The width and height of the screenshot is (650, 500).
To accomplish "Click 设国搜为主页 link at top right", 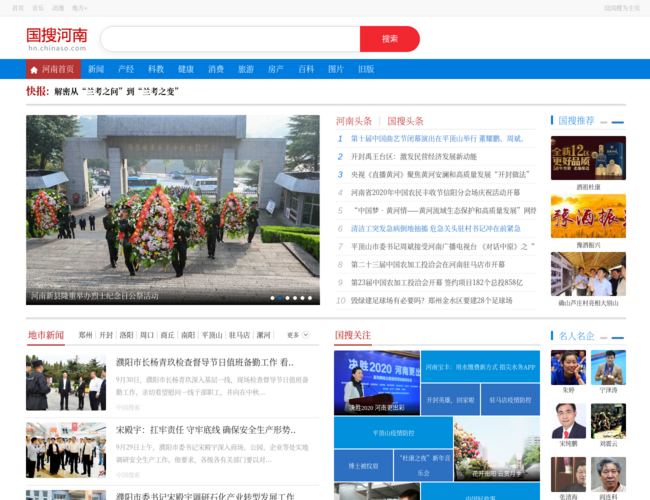I will coord(622,8).
